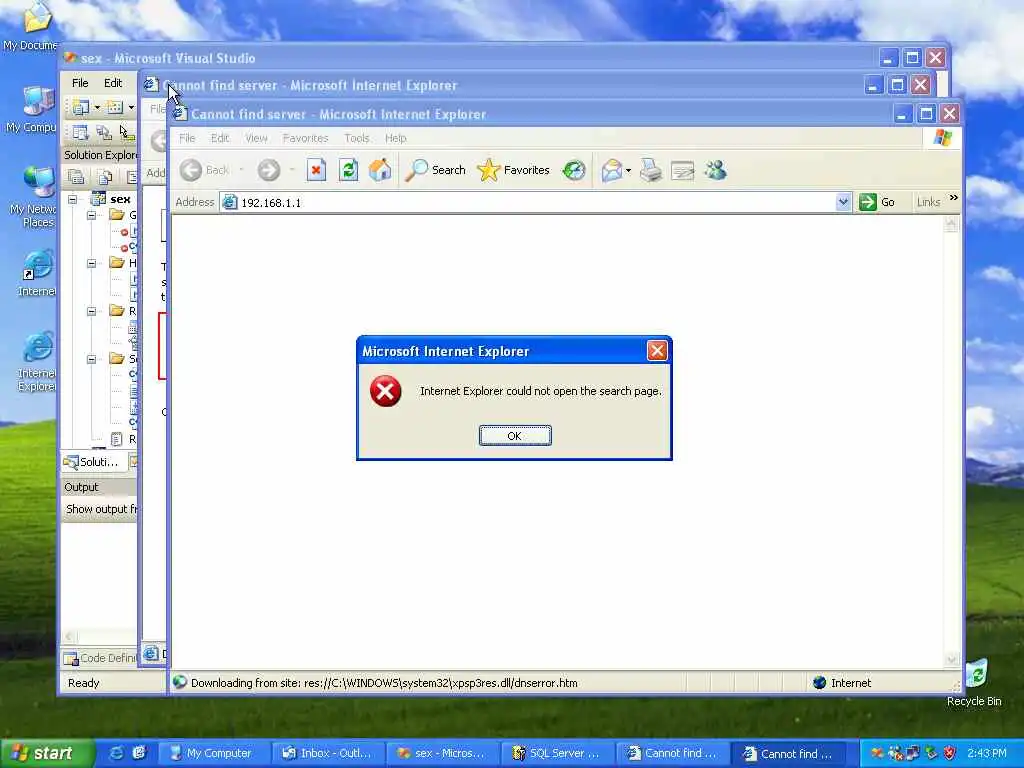Viewport: 1024px width, 768px height.
Task: Click the first icon in Solution Explorer toolbar
Action: pyautogui.click(x=76, y=176)
